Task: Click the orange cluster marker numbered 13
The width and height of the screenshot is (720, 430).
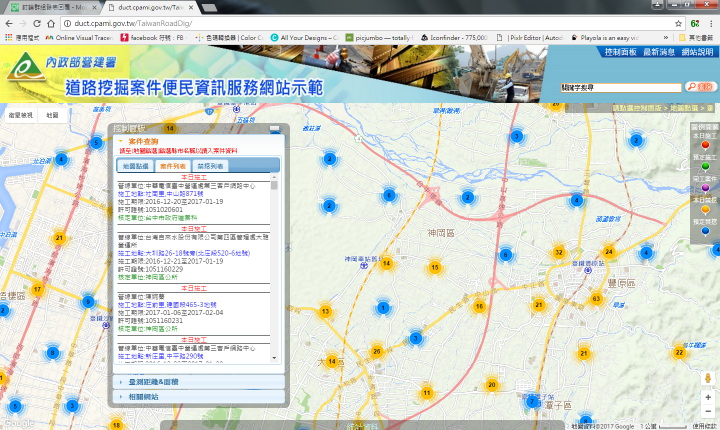Action: point(326,311)
